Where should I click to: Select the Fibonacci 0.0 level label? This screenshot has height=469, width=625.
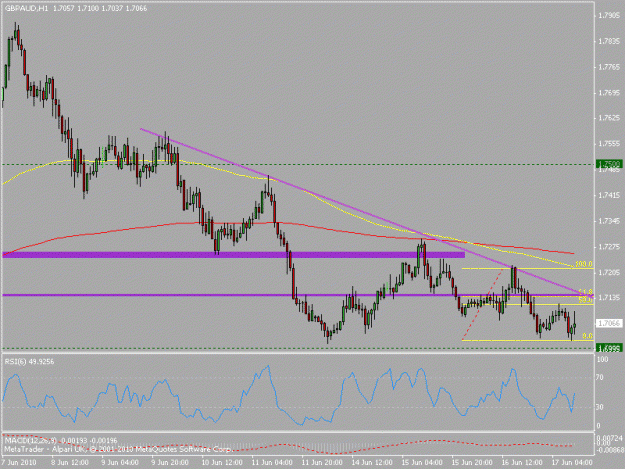587,336
